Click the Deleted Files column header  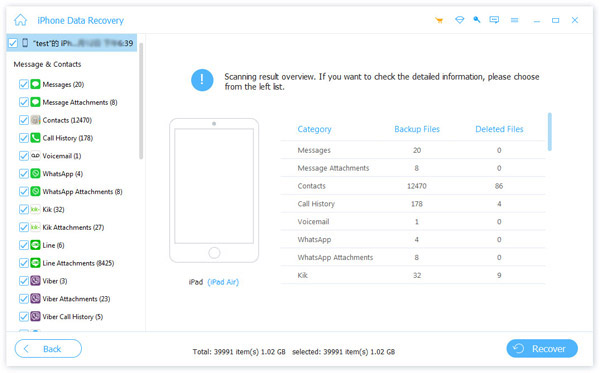point(499,129)
